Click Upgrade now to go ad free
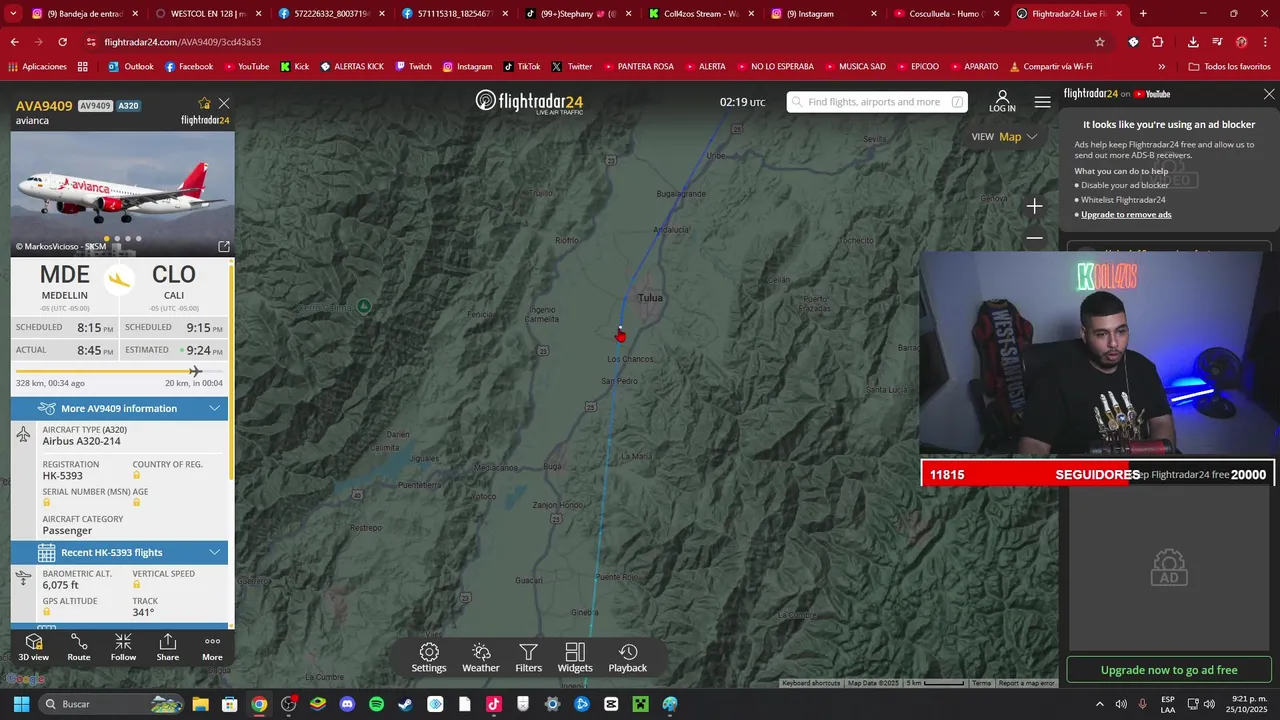Image resolution: width=1280 pixels, height=720 pixels. 1169,670
